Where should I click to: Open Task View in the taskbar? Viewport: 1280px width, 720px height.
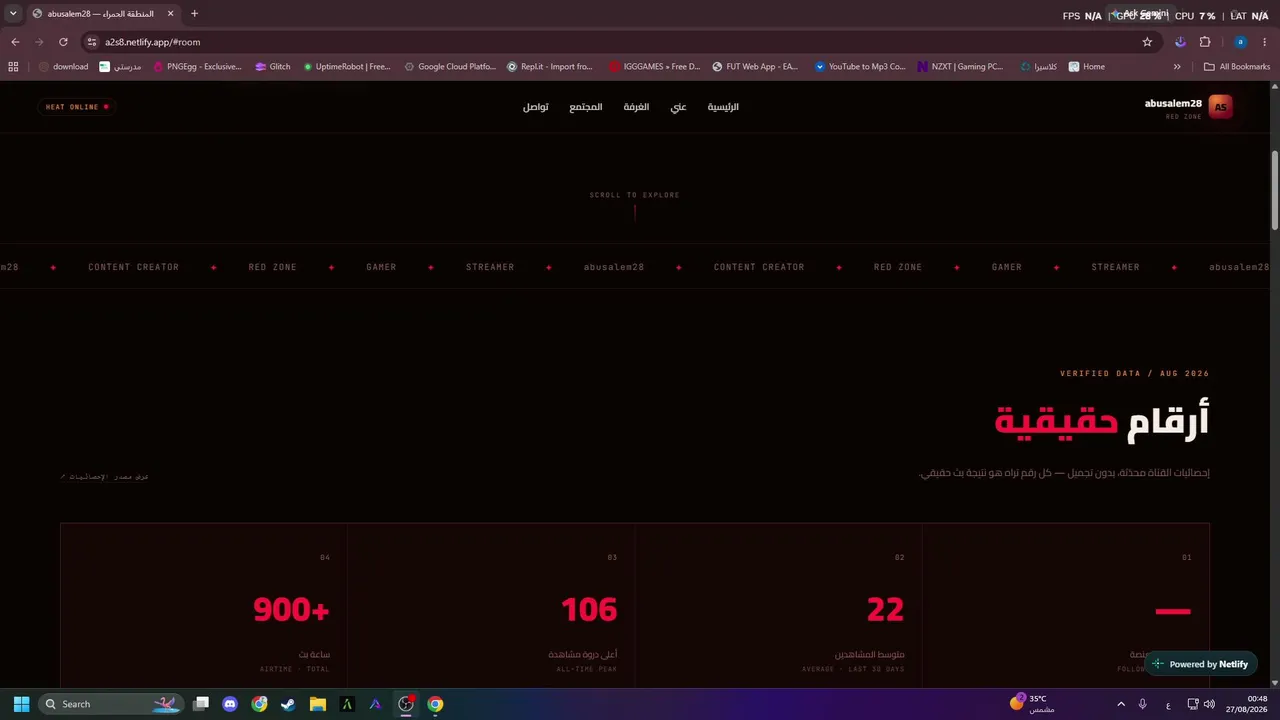click(x=201, y=704)
